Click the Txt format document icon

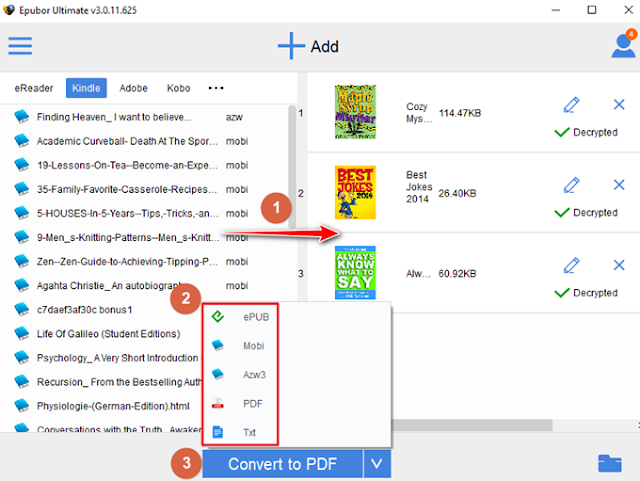[218, 432]
